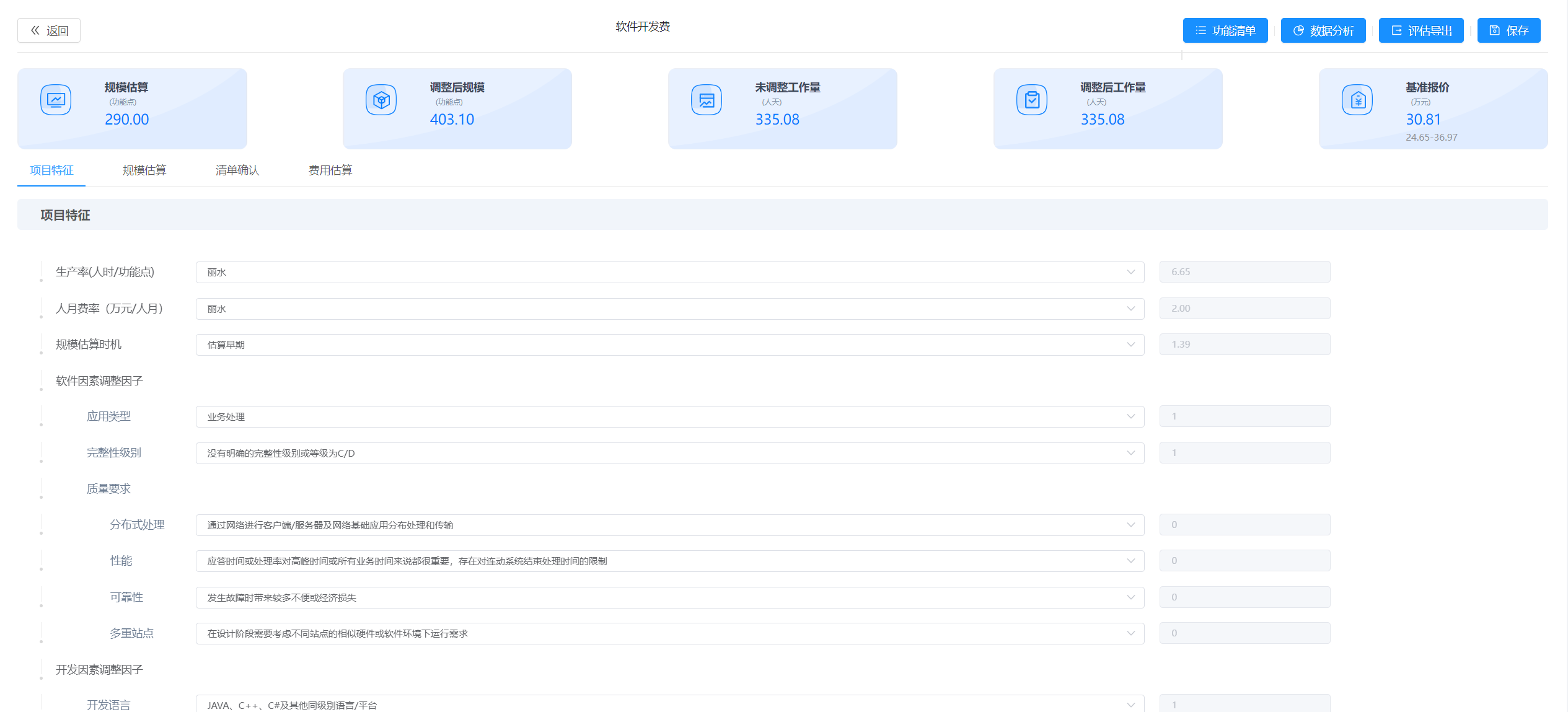Click the 调整后工作量 value 335.08
This screenshot has height=712, width=1568.
(1103, 120)
